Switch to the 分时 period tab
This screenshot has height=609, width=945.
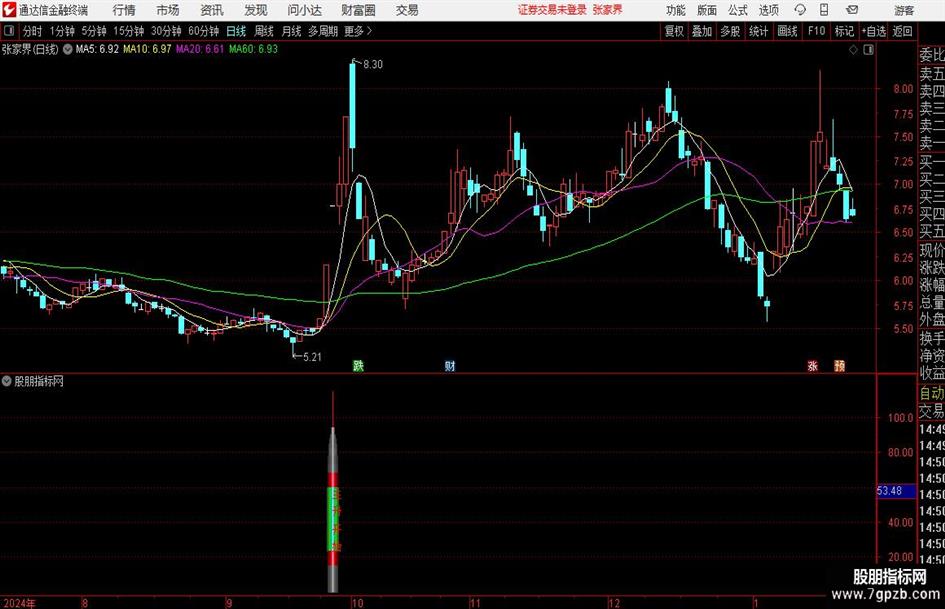tap(32, 31)
